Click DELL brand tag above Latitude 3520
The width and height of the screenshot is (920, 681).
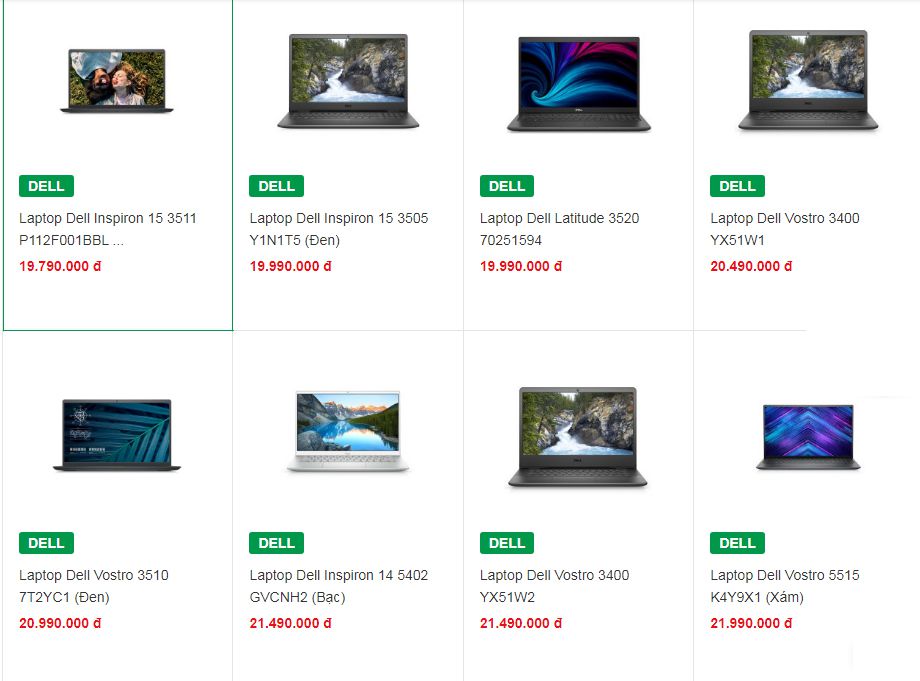(x=507, y=186)
